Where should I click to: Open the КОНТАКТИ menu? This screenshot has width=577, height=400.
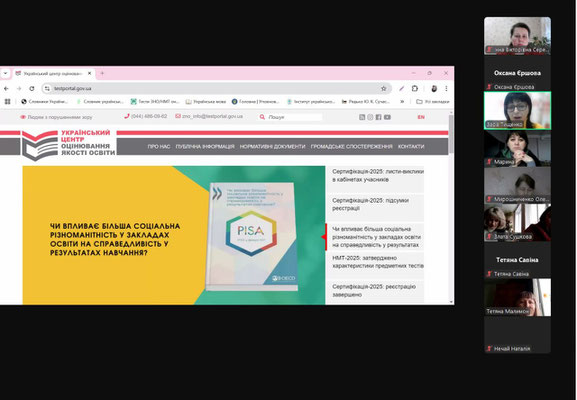tap(411, 146)
